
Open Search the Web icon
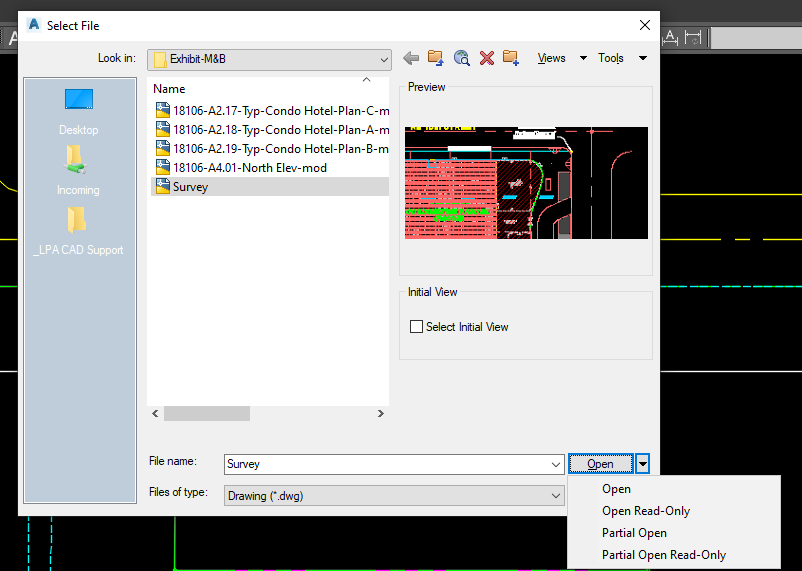click(x=461, y=58)
